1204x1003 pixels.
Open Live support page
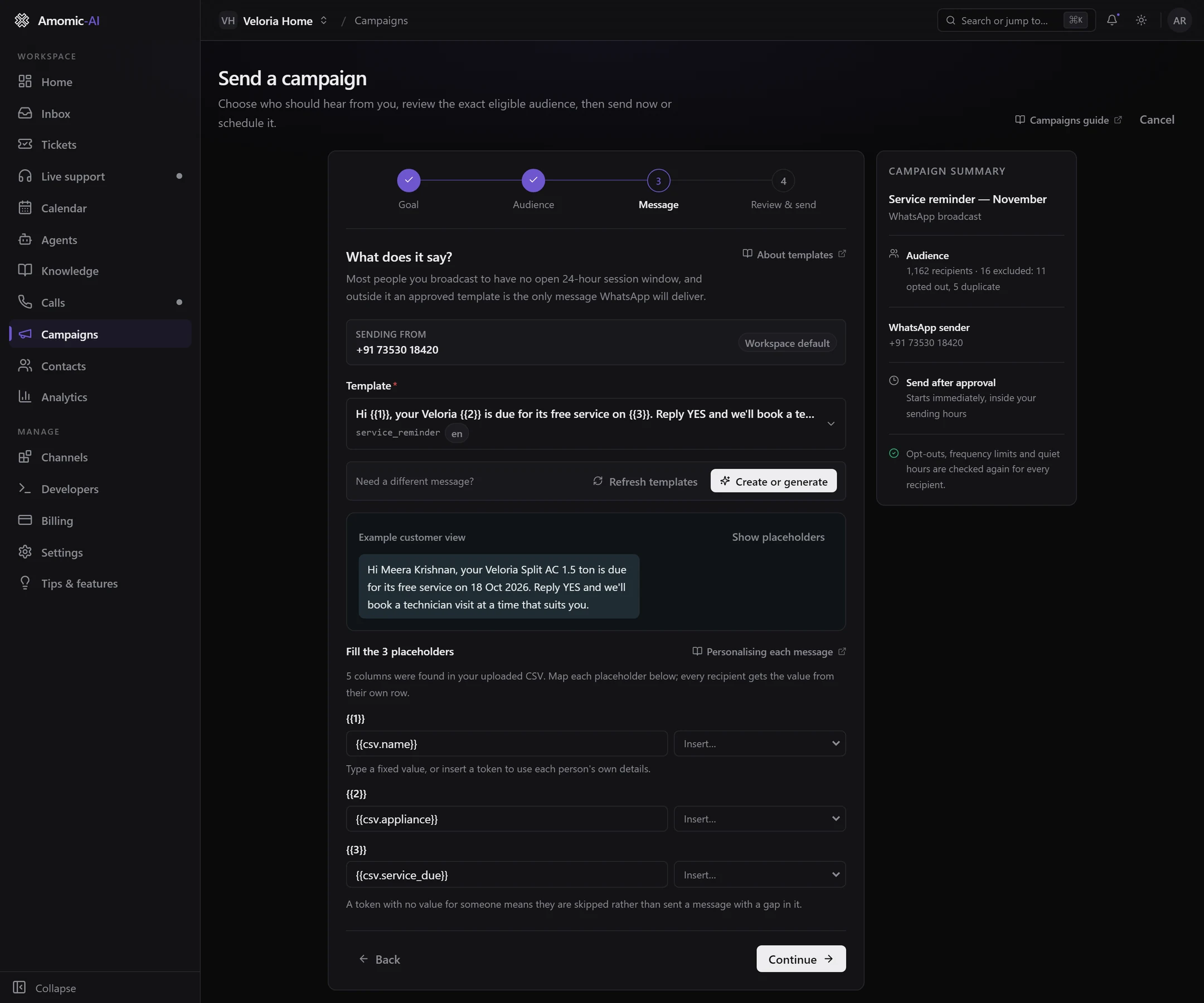click(100, 177)
